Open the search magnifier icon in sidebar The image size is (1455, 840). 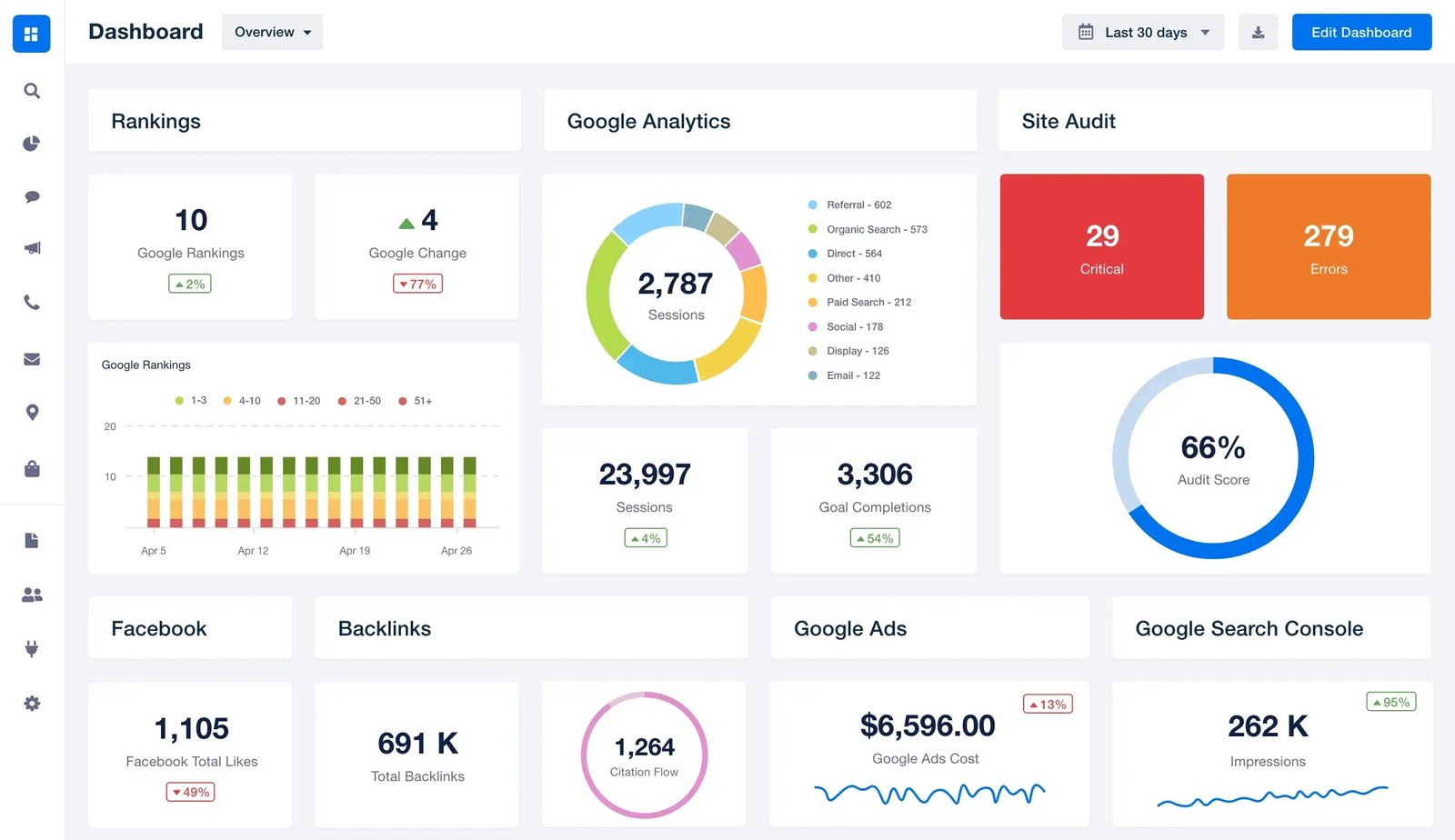[32, 91]
